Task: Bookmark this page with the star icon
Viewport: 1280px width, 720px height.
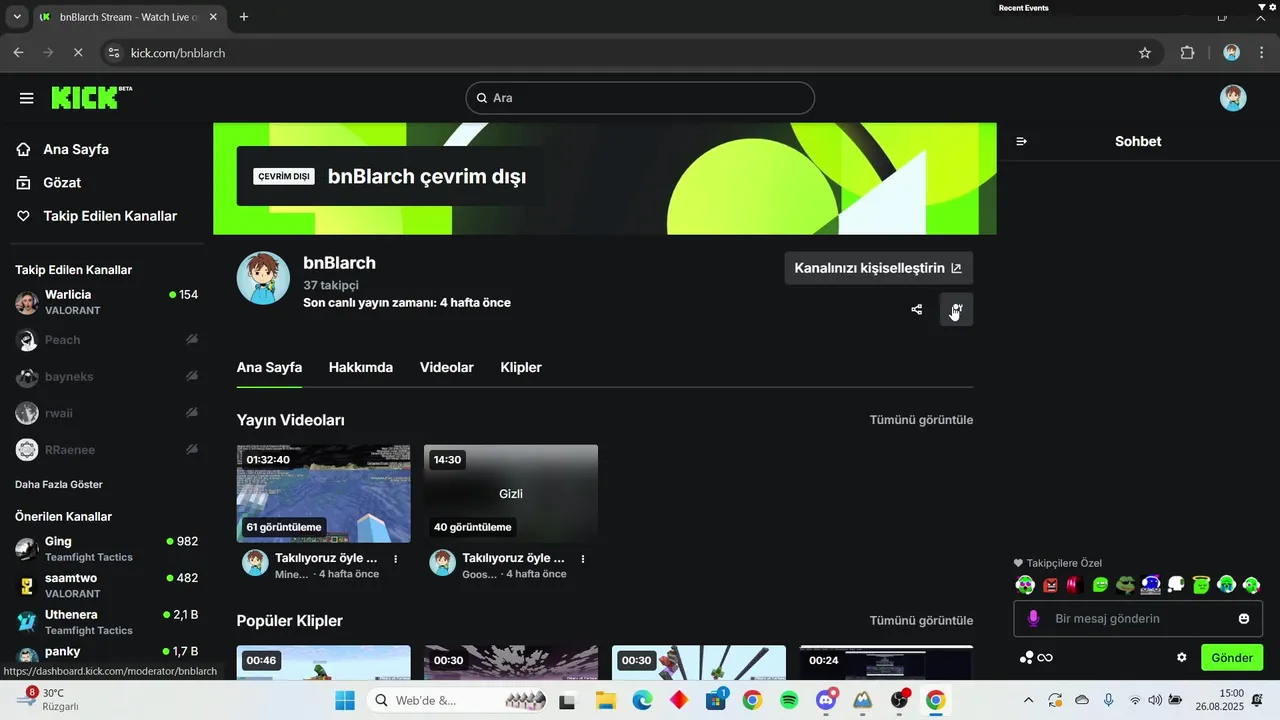Action: pyautogui.click(x=1145, y=53)
